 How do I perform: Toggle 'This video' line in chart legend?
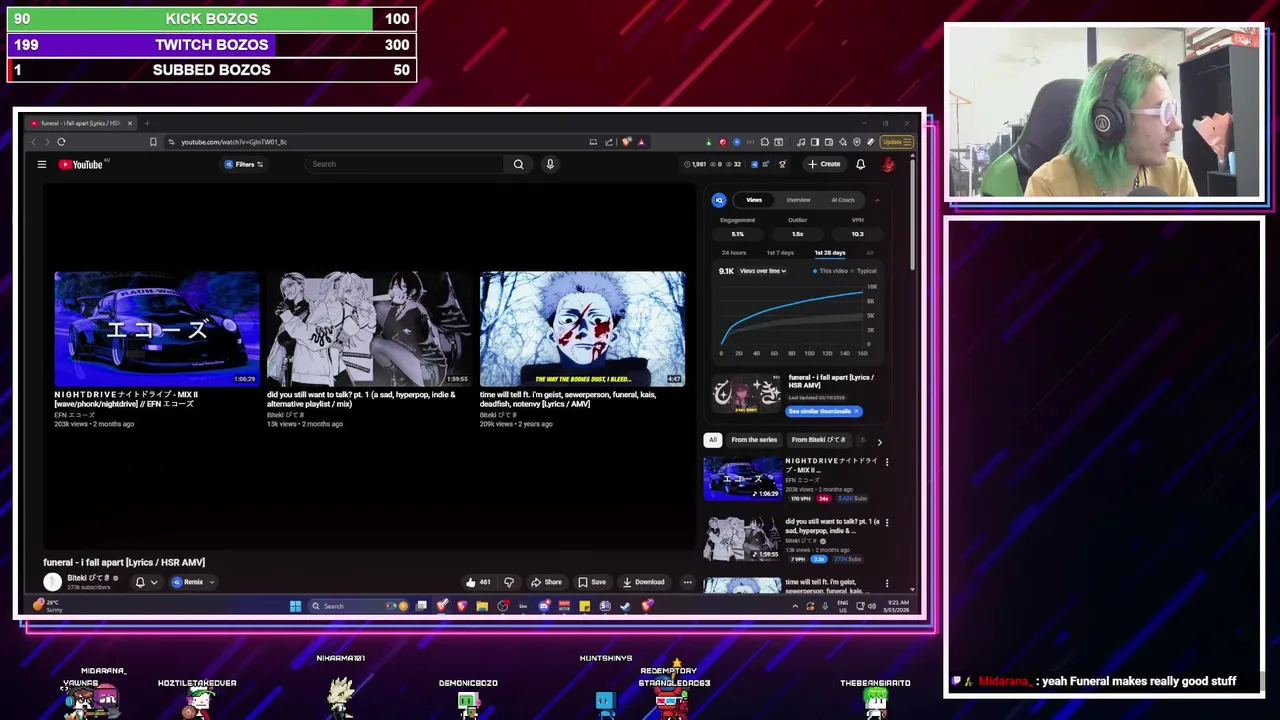tap(829, 271)
